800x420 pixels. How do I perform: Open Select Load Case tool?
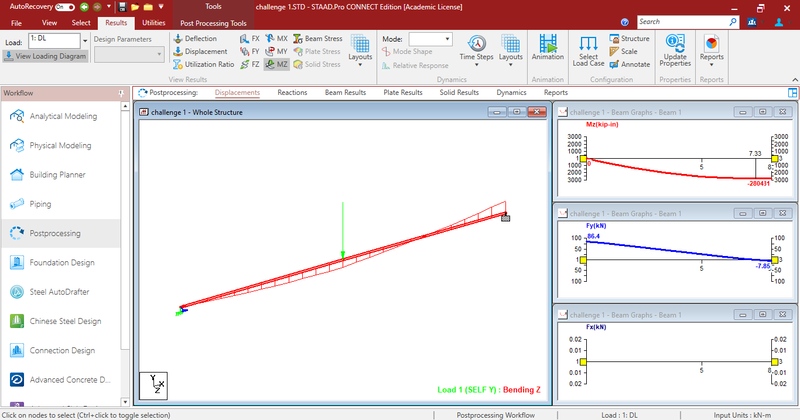click(x=590, y=50)
